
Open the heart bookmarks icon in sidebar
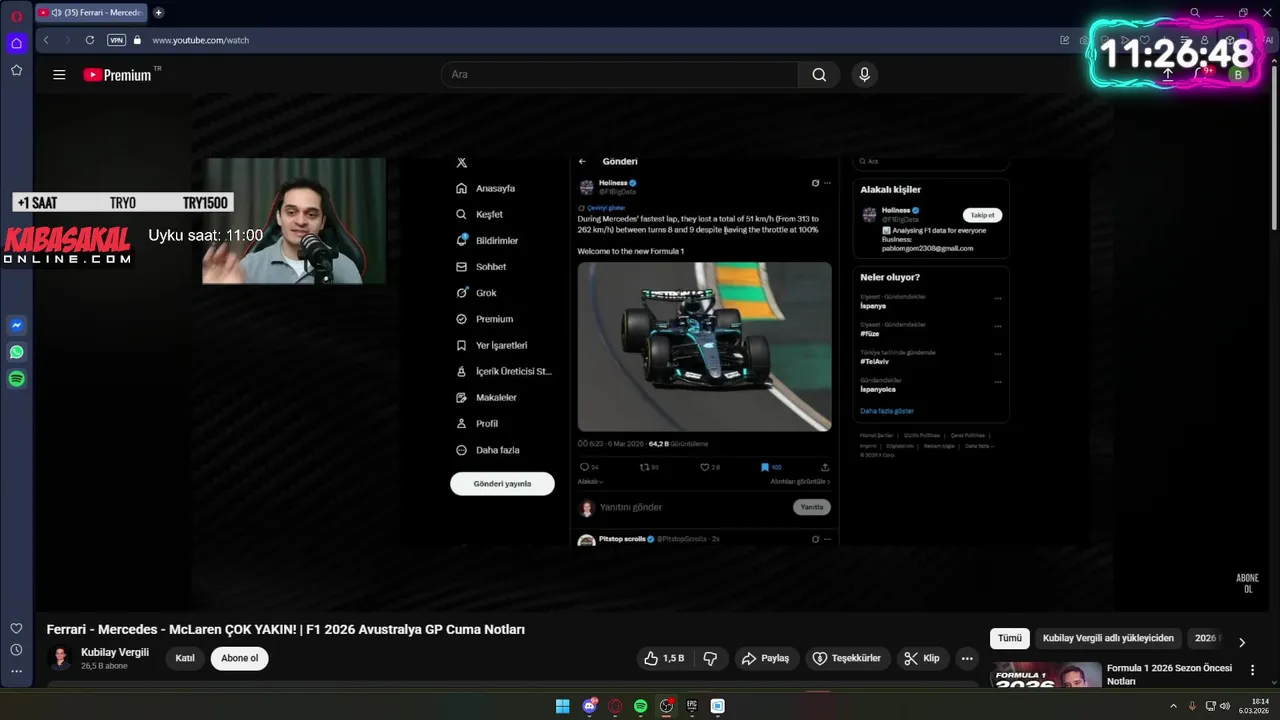16,628
